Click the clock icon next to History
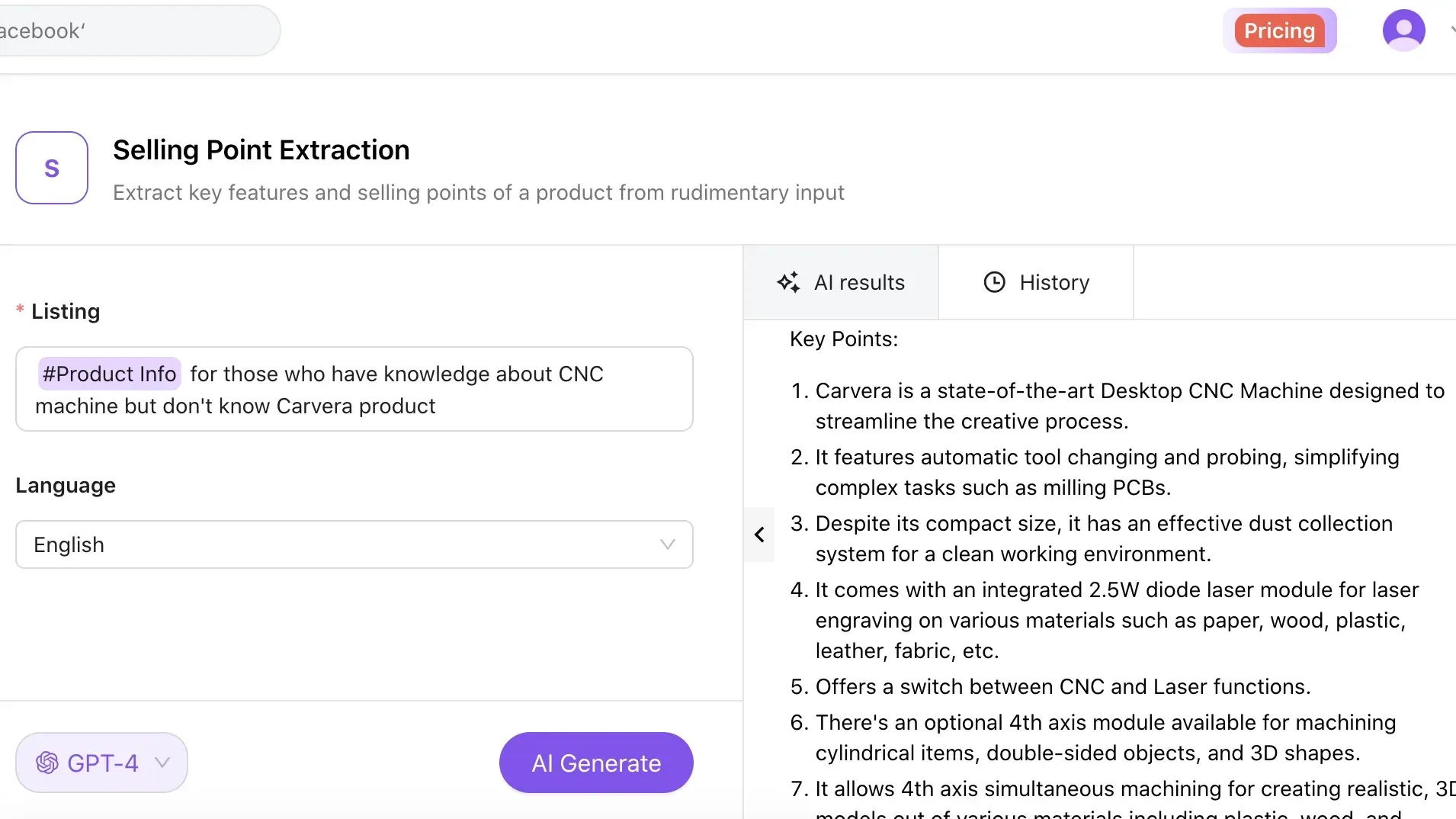Screen dimensions: 1456x819 tap(994, 282)
